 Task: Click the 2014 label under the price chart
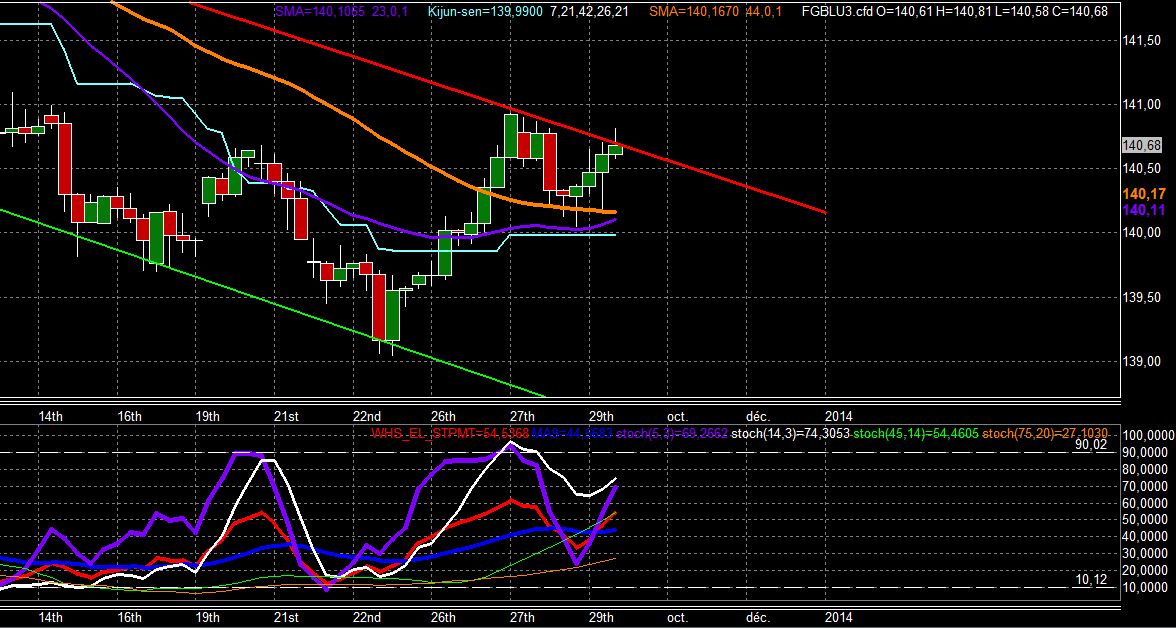click(x=838, y=416)
